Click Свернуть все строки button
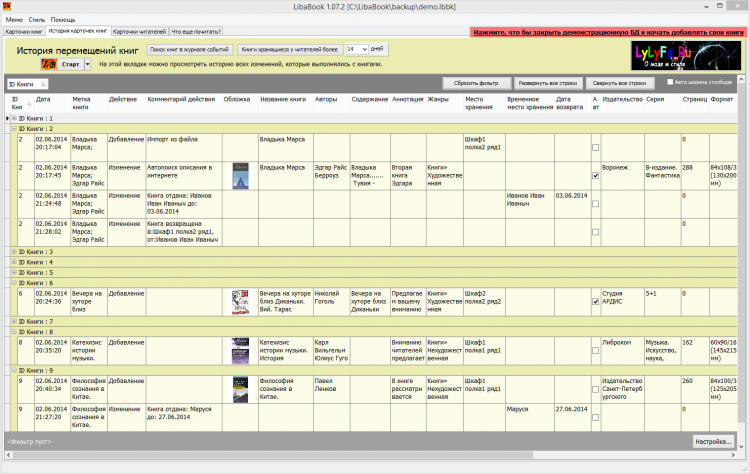Viewport: 750px width, 474px height. pyautogui.click(x=619, y=83)
